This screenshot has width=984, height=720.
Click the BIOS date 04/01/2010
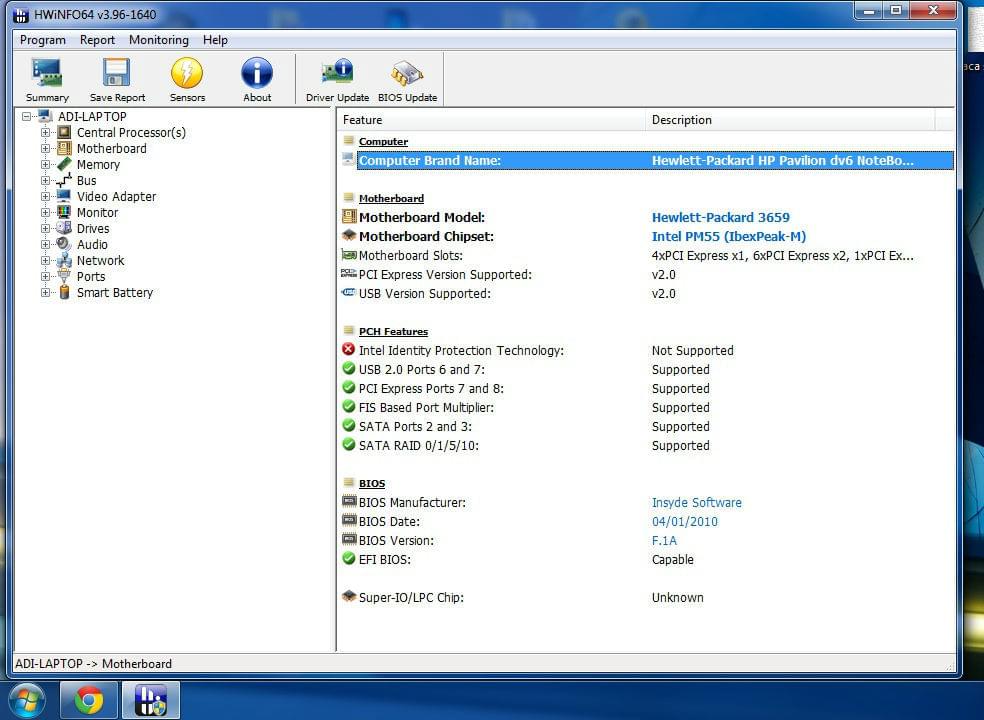click(685, 521)
